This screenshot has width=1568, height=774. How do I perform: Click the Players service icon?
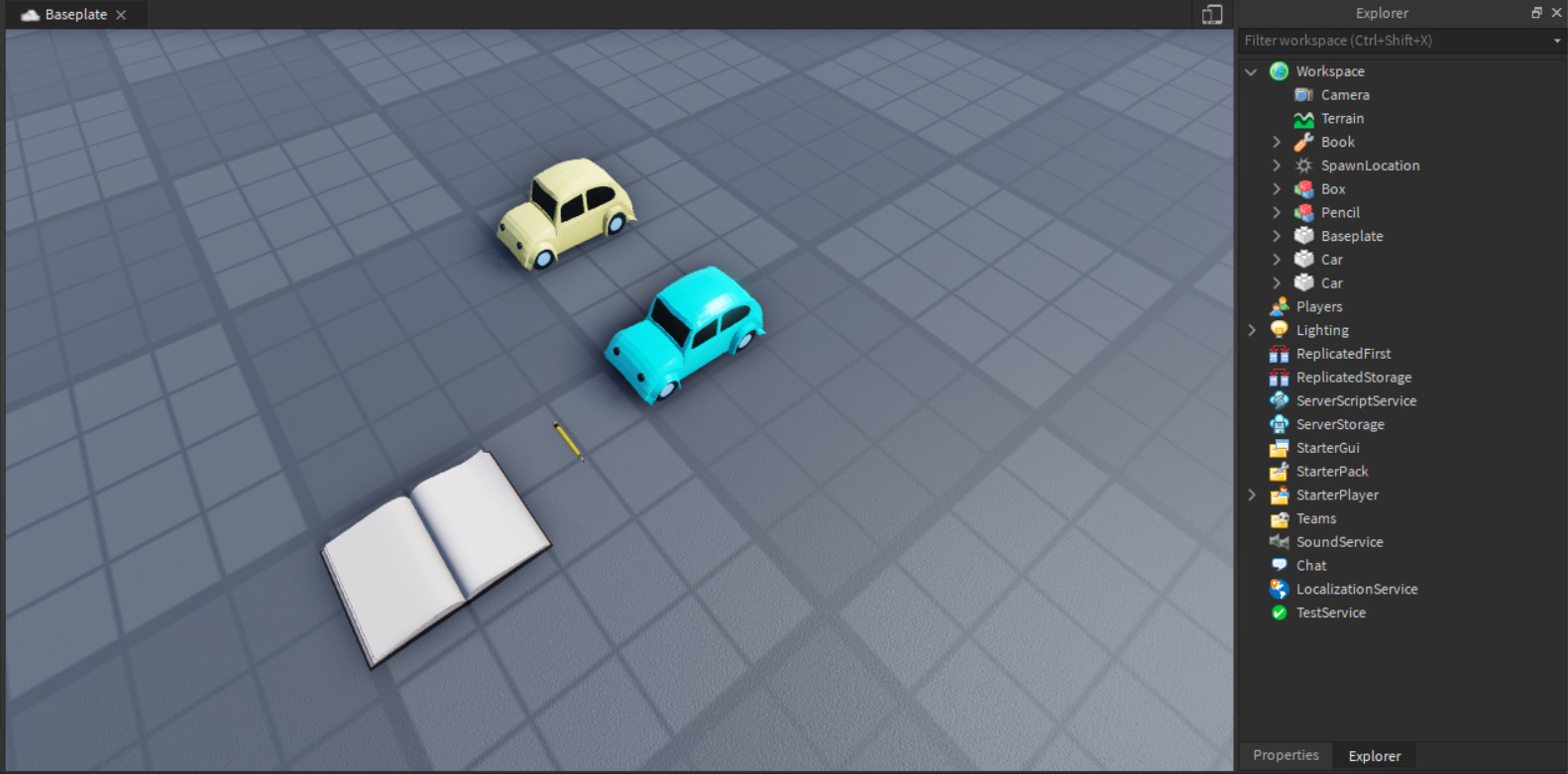point(1279,307)
